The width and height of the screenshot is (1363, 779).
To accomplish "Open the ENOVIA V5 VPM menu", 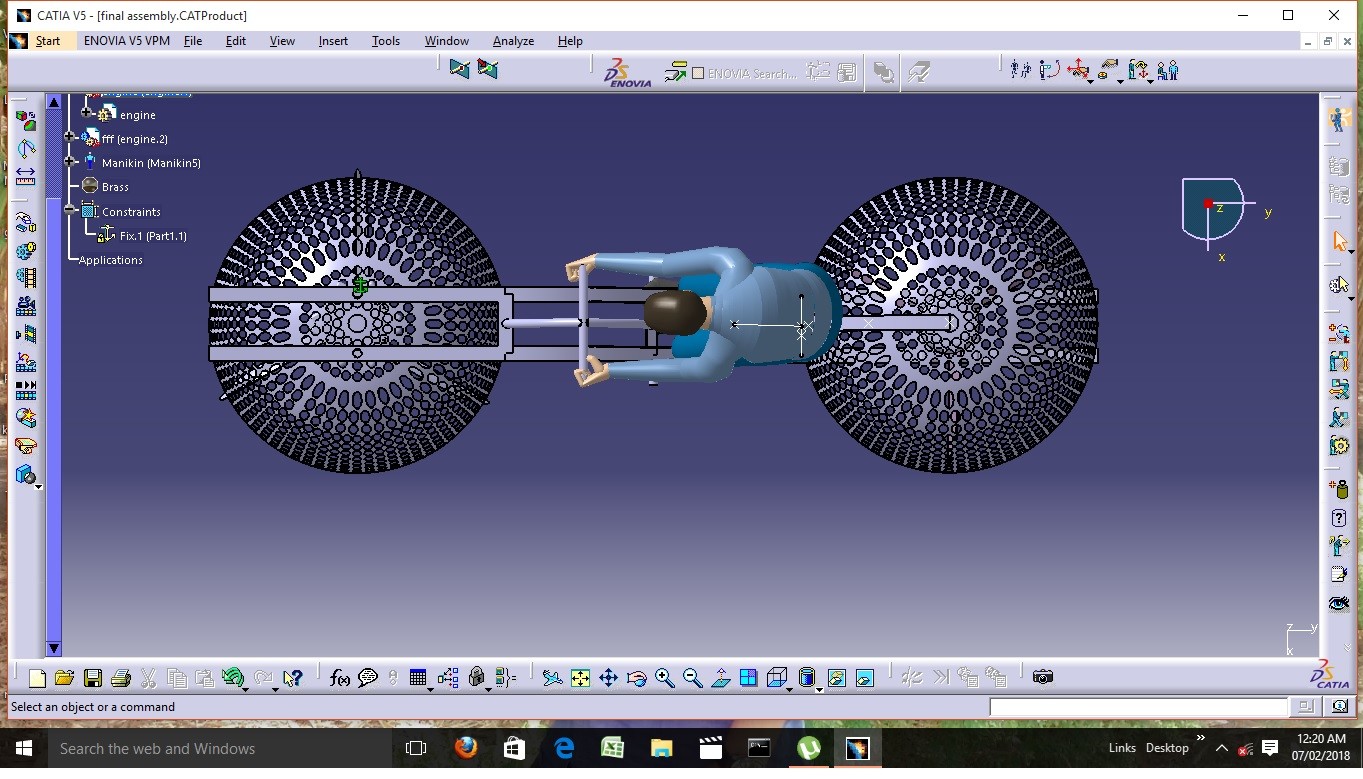I will [x=126, y=41].
